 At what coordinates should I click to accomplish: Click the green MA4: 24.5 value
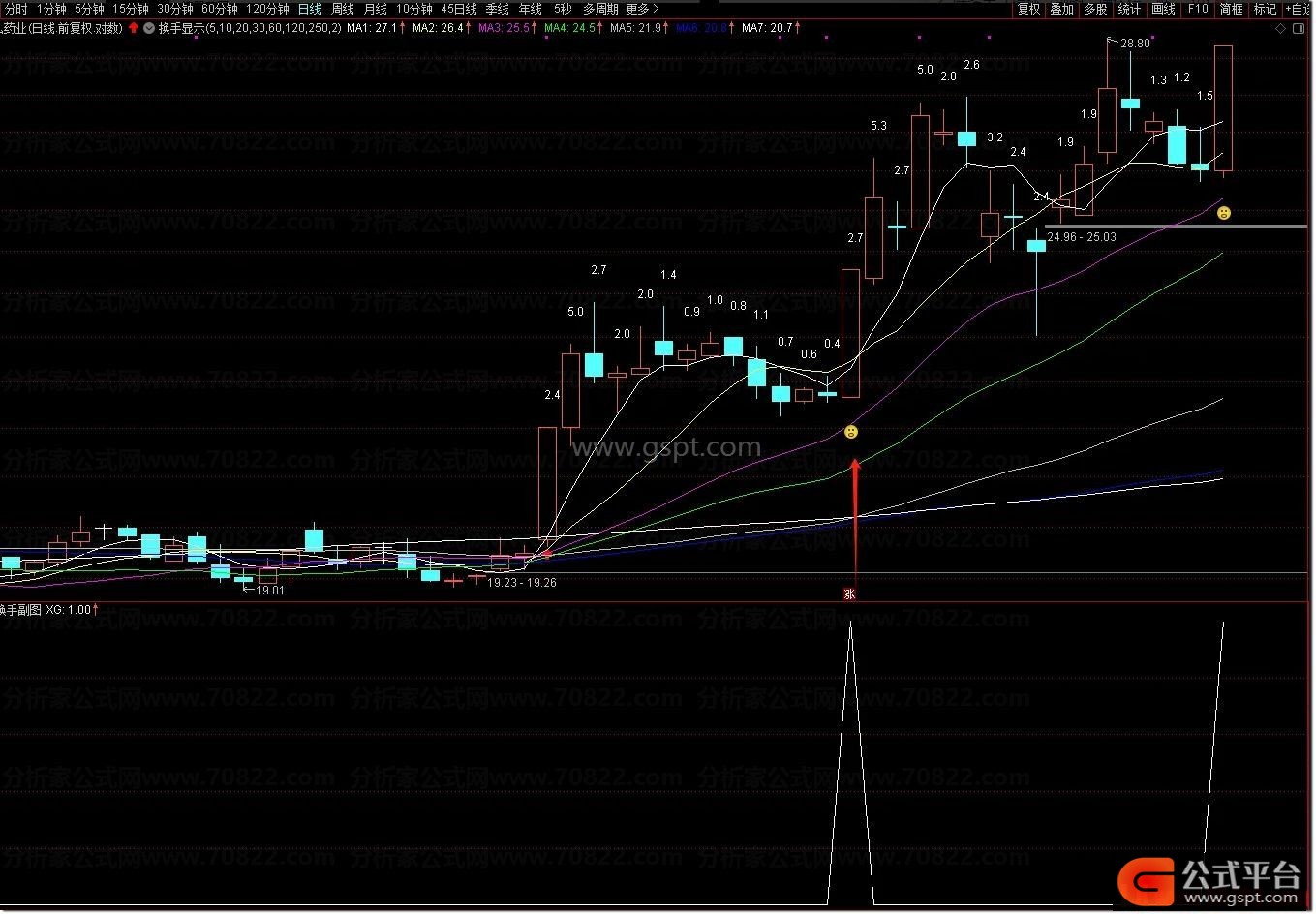[569, 28]
